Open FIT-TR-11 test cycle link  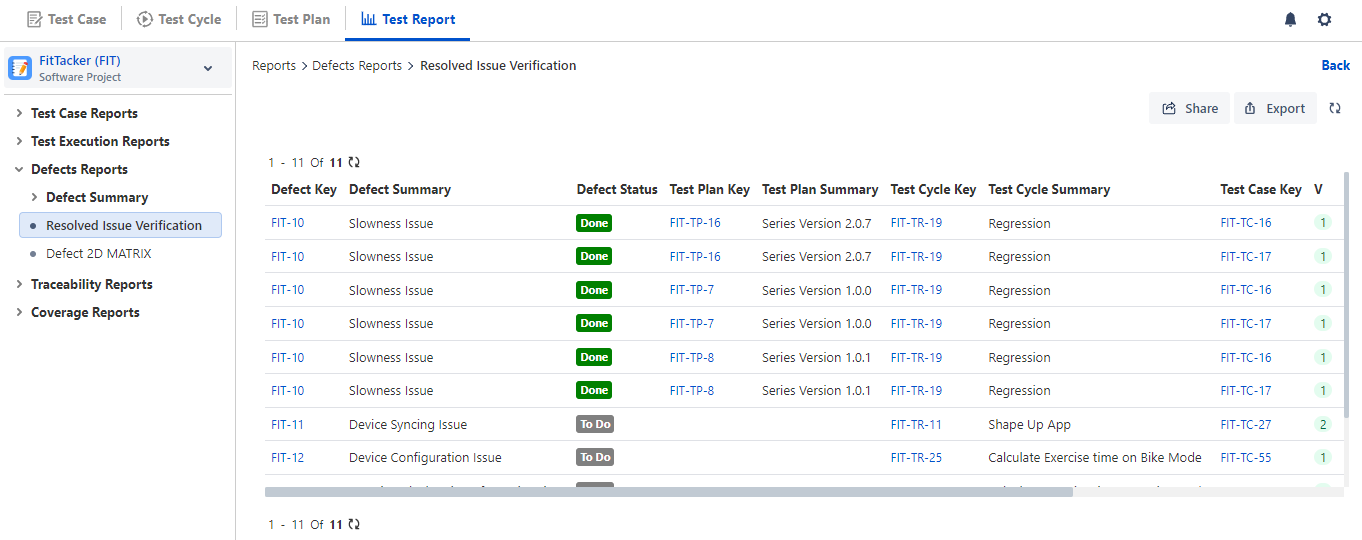pyautogui.click(x=916, y=424)
